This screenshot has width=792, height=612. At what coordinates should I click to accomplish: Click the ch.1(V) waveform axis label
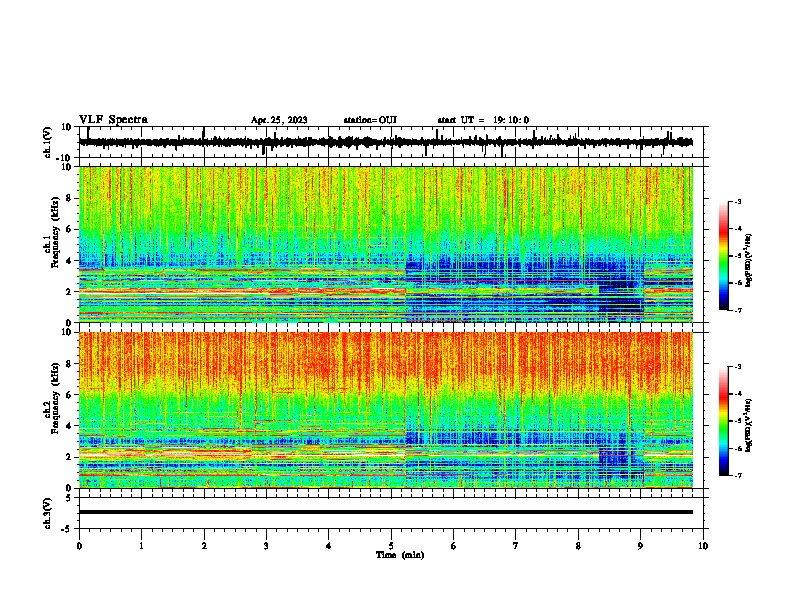48,142
